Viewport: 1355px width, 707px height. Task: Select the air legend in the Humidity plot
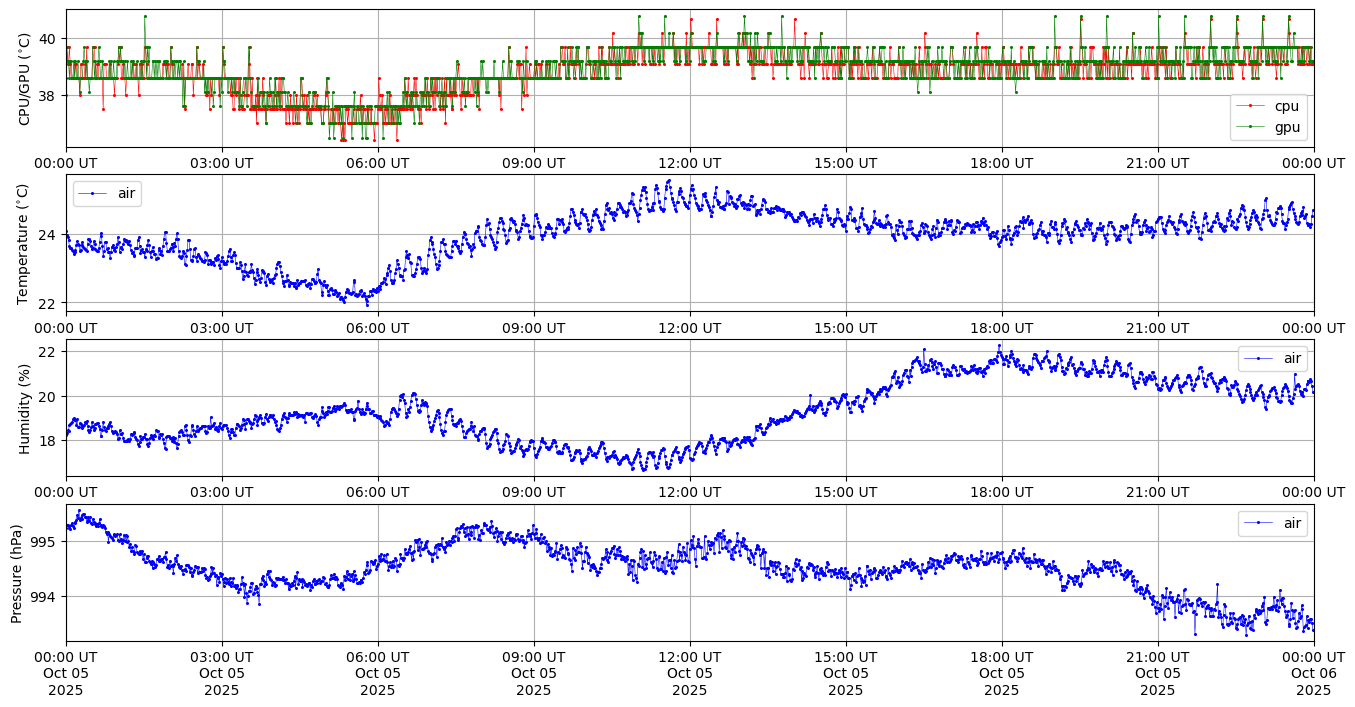tap(1292, 358)
